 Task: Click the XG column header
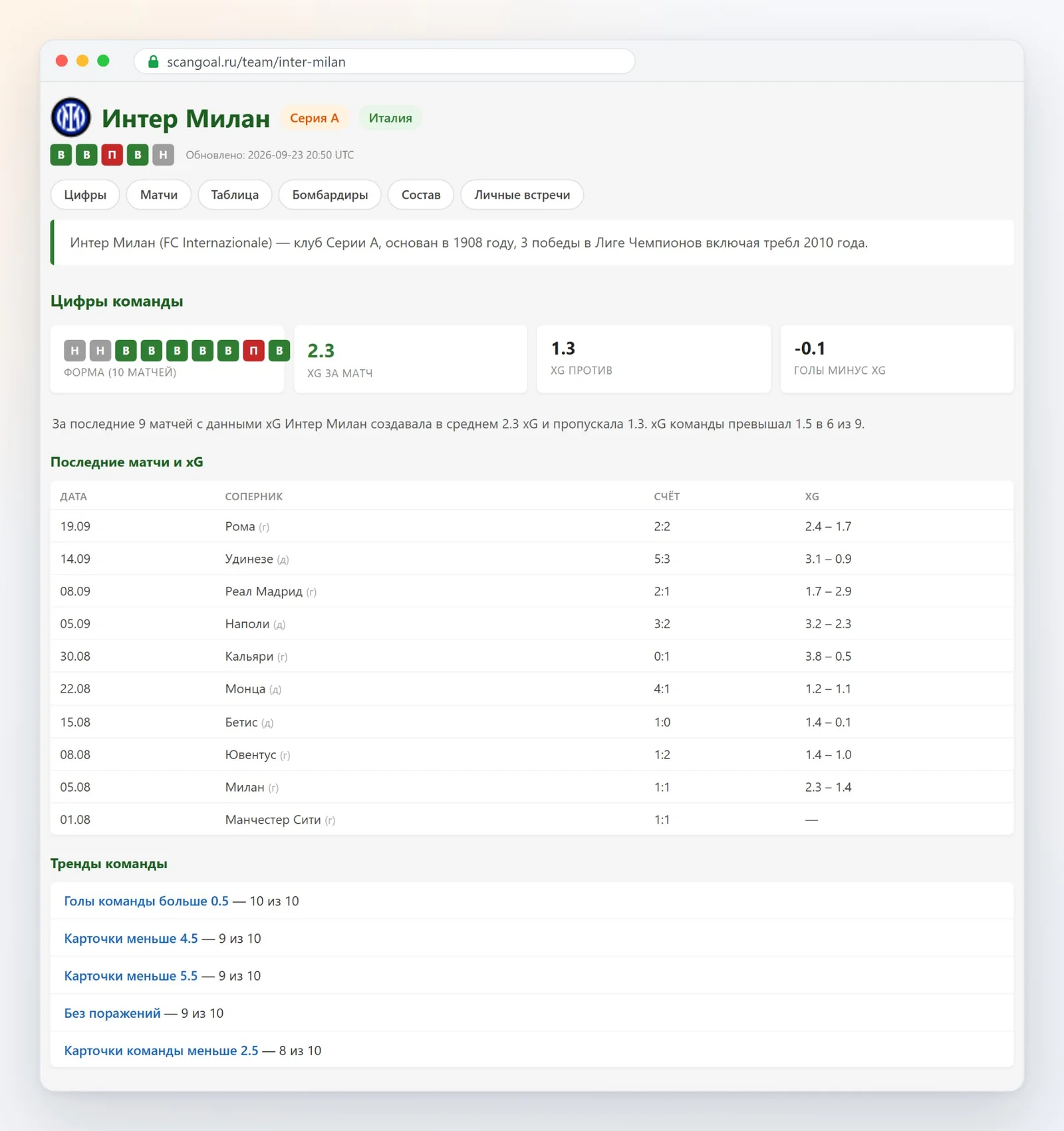click(812, 496)
